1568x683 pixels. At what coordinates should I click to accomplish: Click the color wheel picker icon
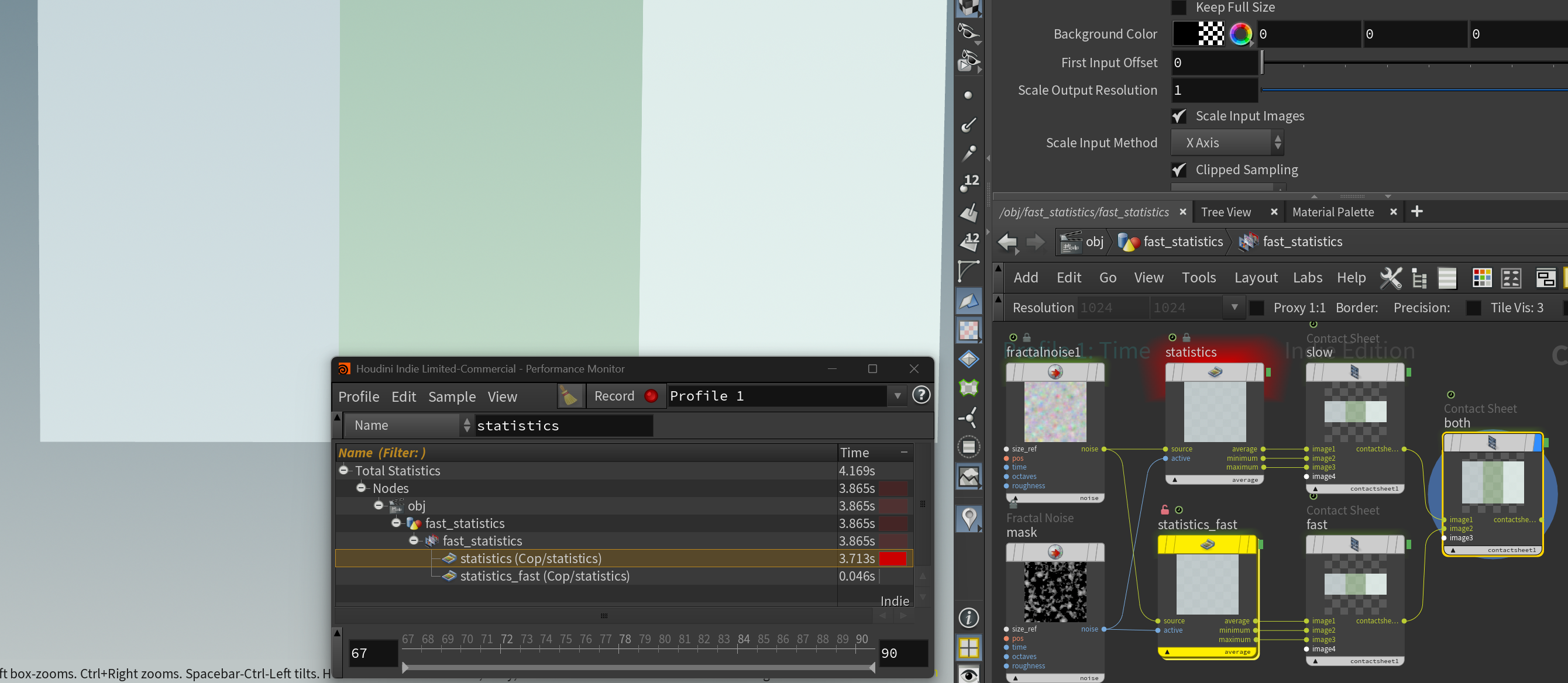pos(1240,34)
